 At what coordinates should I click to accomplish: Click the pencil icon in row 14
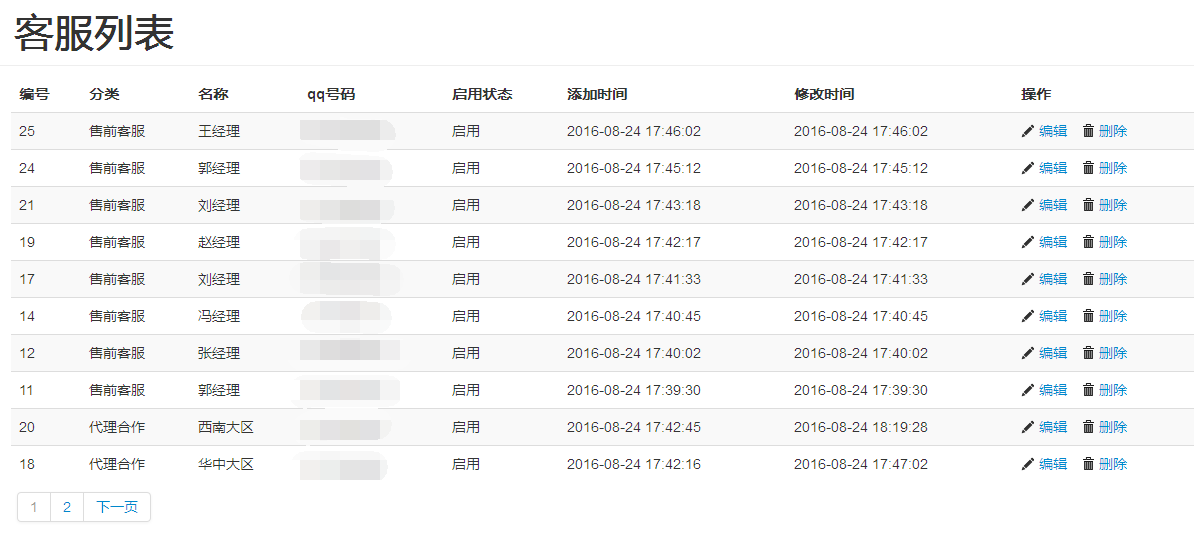[1027, 316]
